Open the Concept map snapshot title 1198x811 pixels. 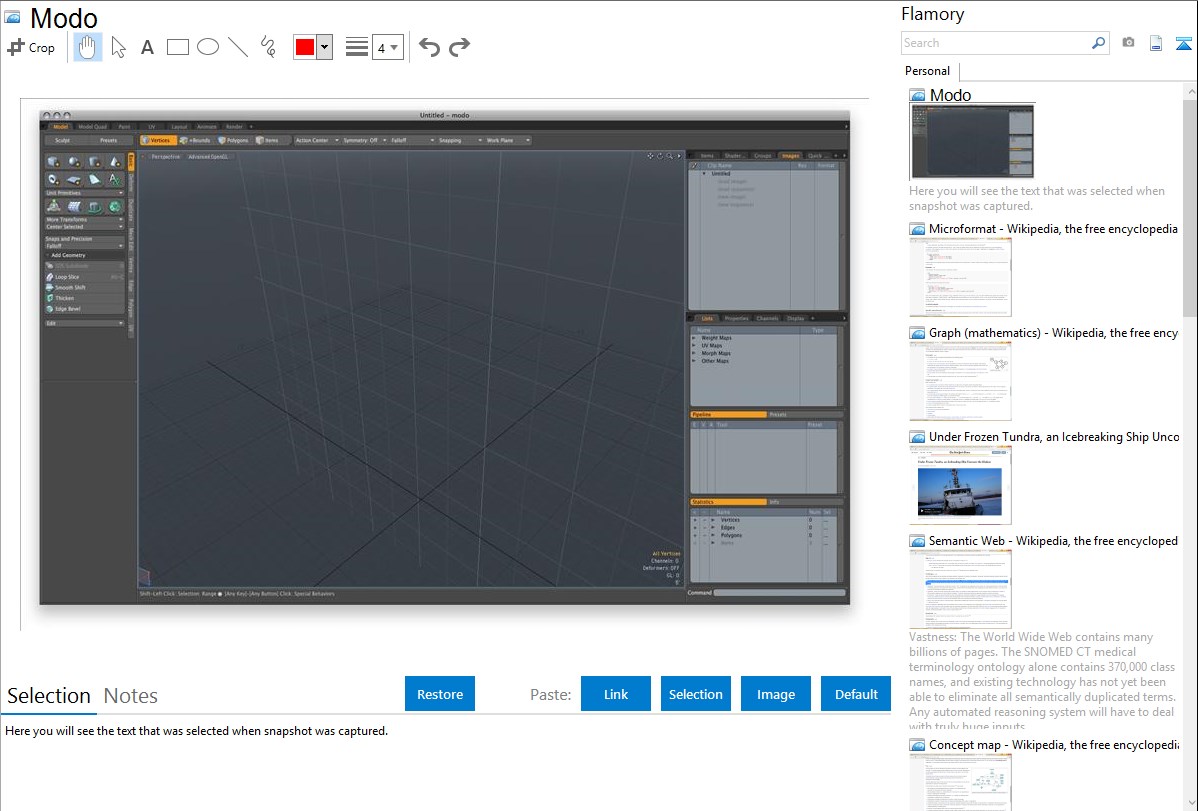tap(1054, 744)
